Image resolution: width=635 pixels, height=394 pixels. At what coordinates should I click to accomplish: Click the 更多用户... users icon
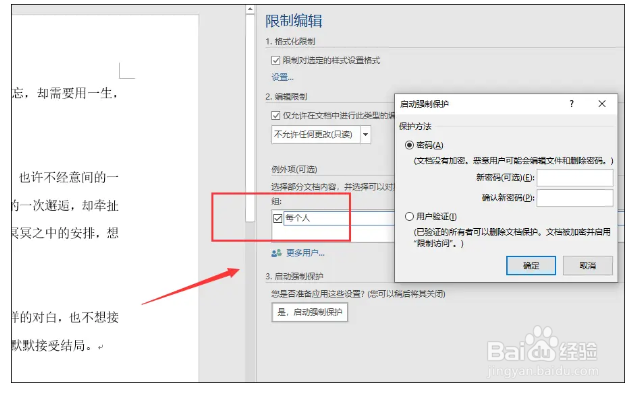[x=276, y=253]
